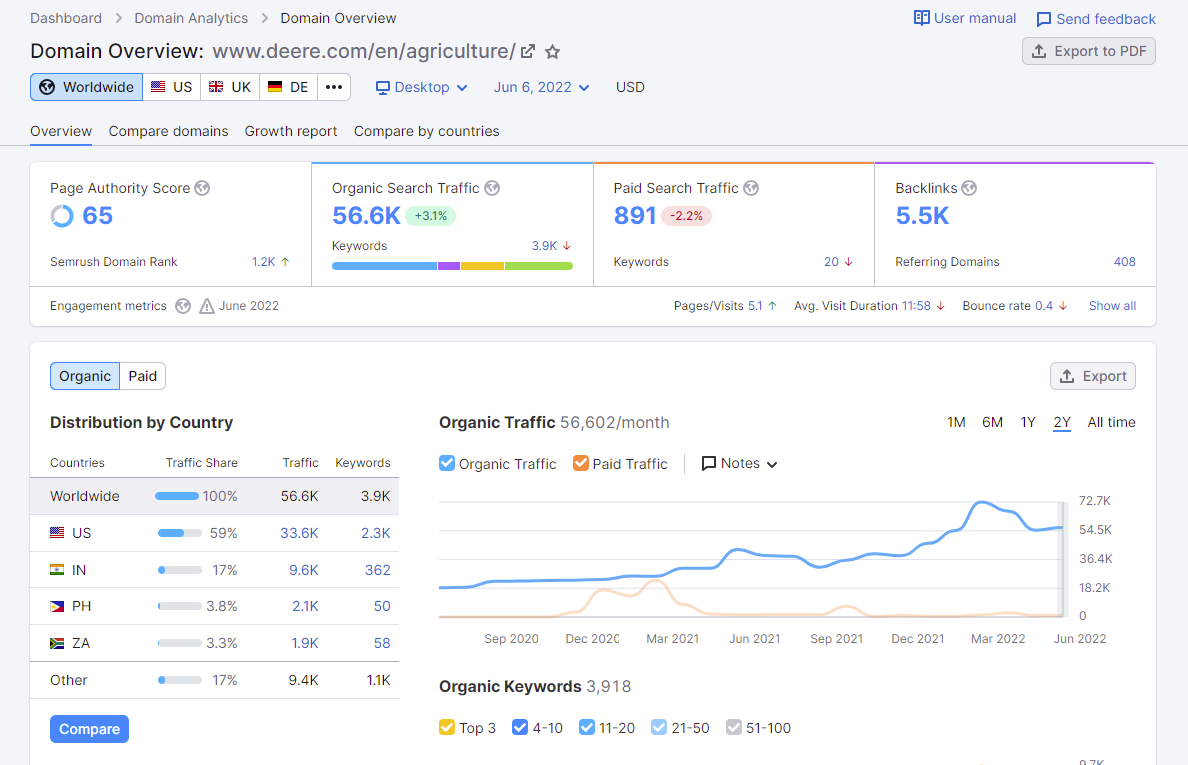1188x765 pixels.
Task: Select the UK database tab
Action: (x=230, y=87)
